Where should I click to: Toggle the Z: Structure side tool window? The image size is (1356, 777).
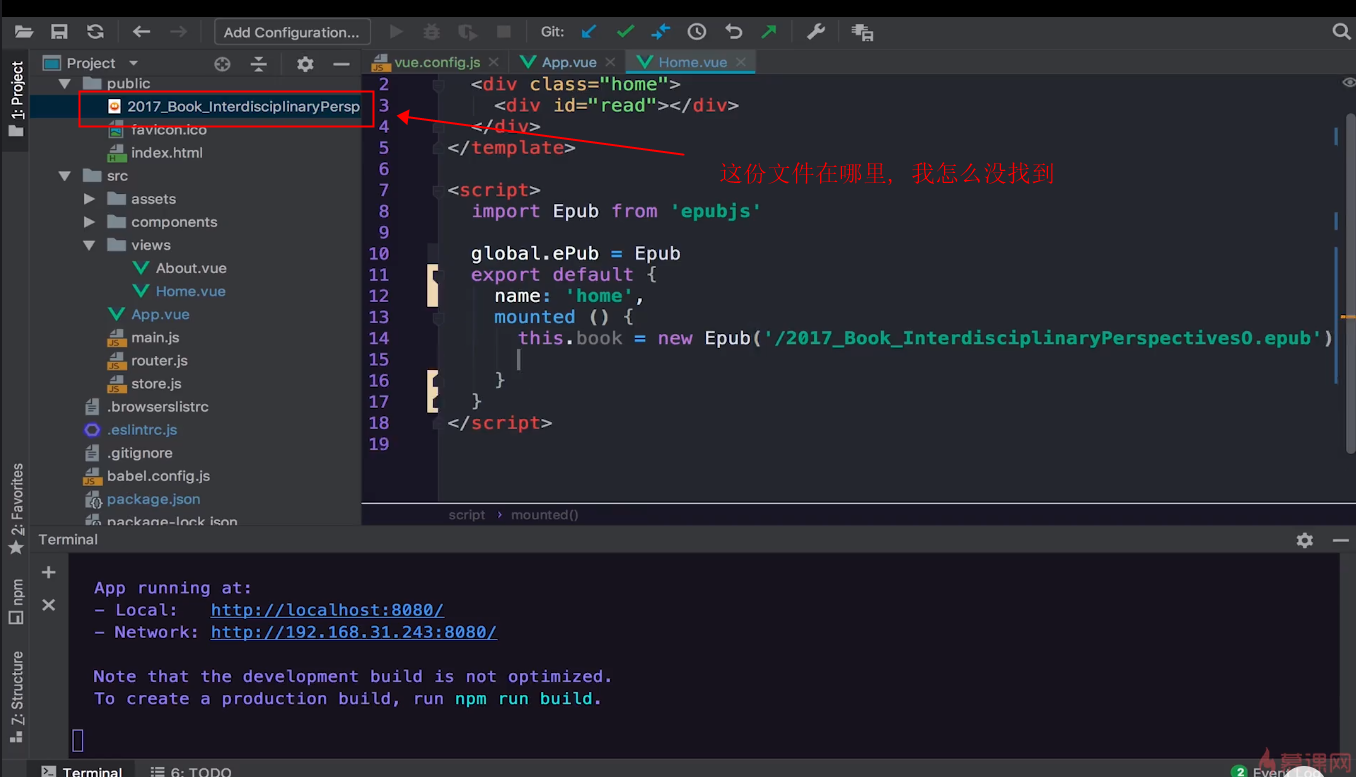[x=16, y=697]
